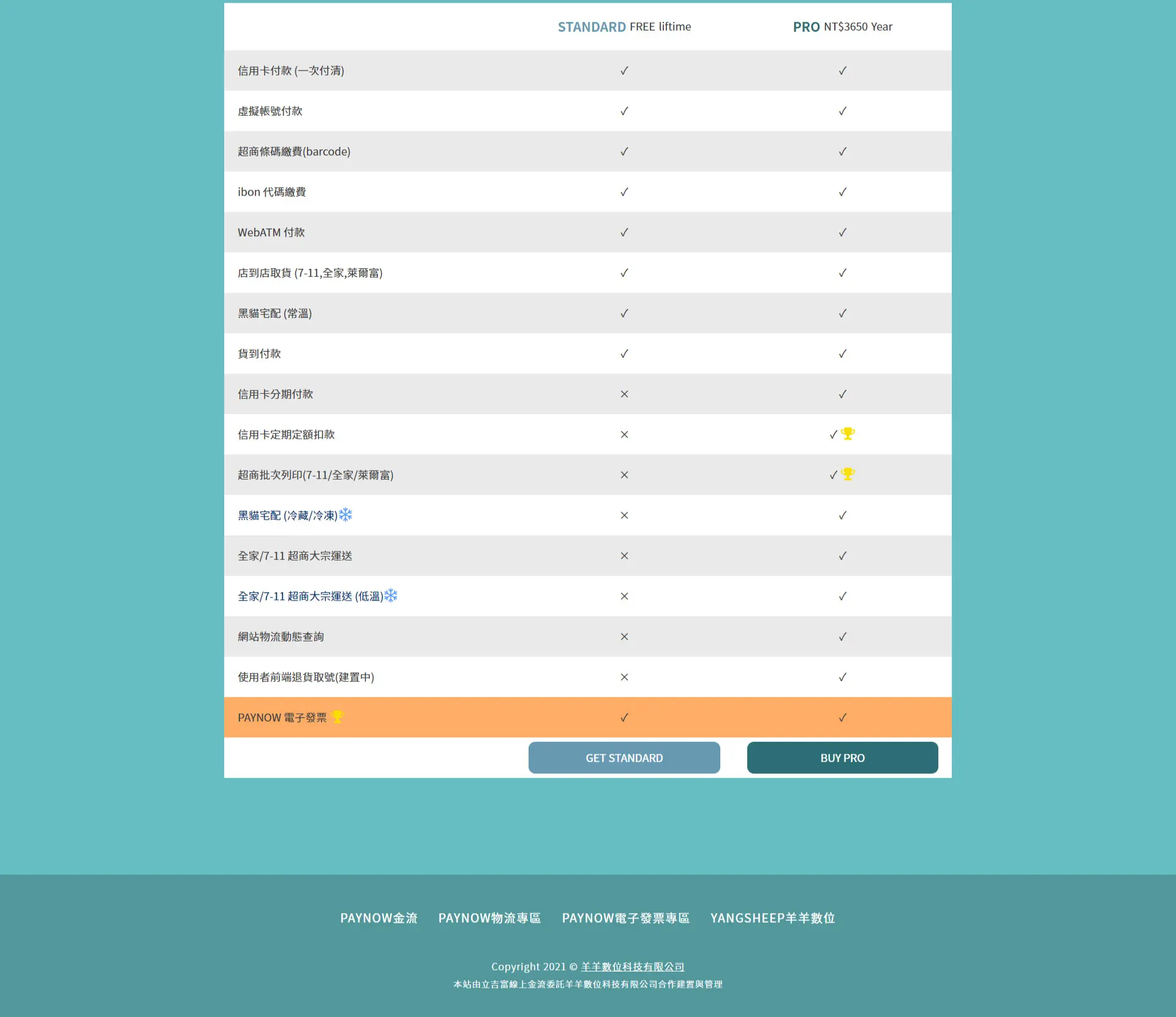Click PRO checkmark for 貨到付款
Viewport: 1176px width, 1017px height.
[x=843, y=353]
